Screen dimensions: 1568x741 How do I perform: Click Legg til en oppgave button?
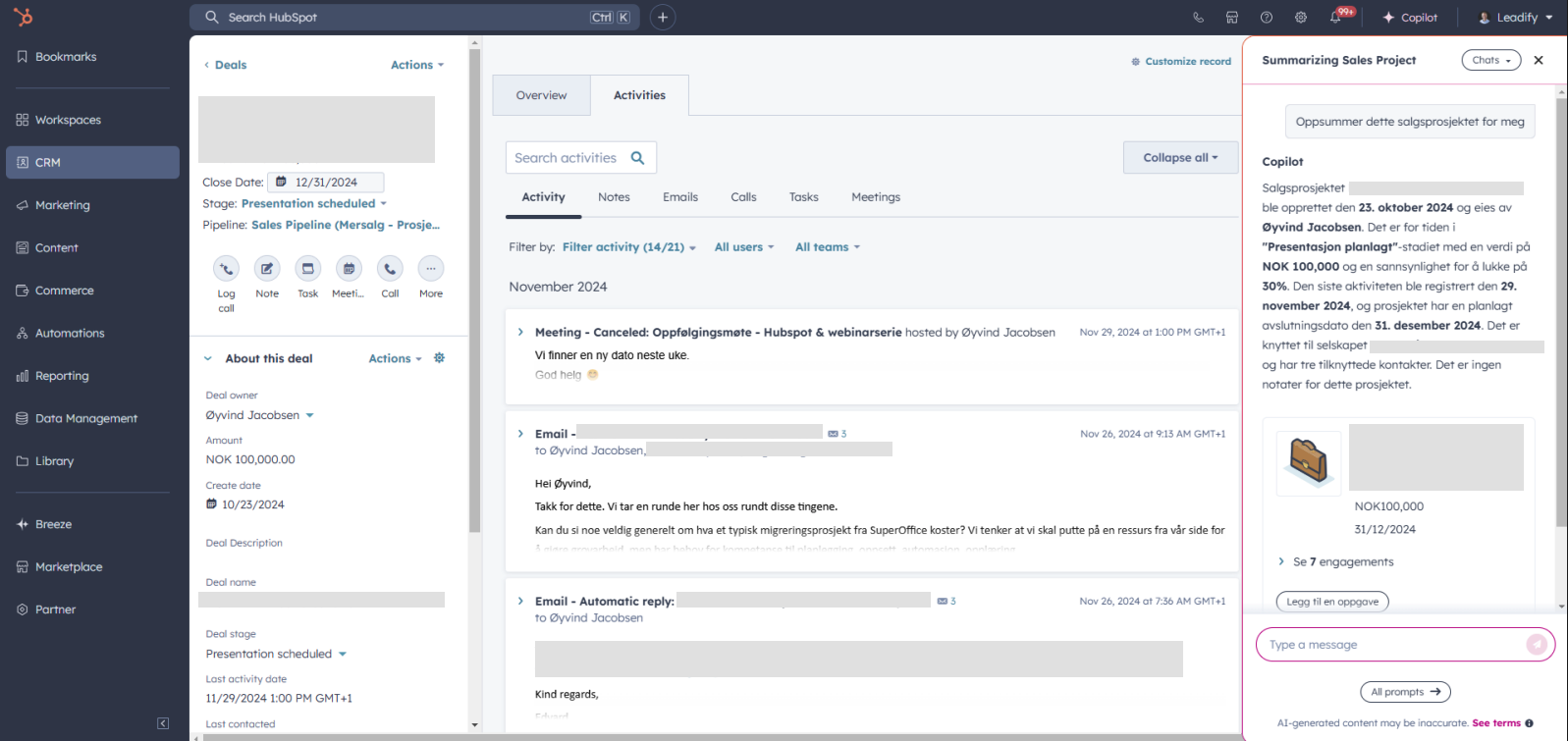(1332, 602)
